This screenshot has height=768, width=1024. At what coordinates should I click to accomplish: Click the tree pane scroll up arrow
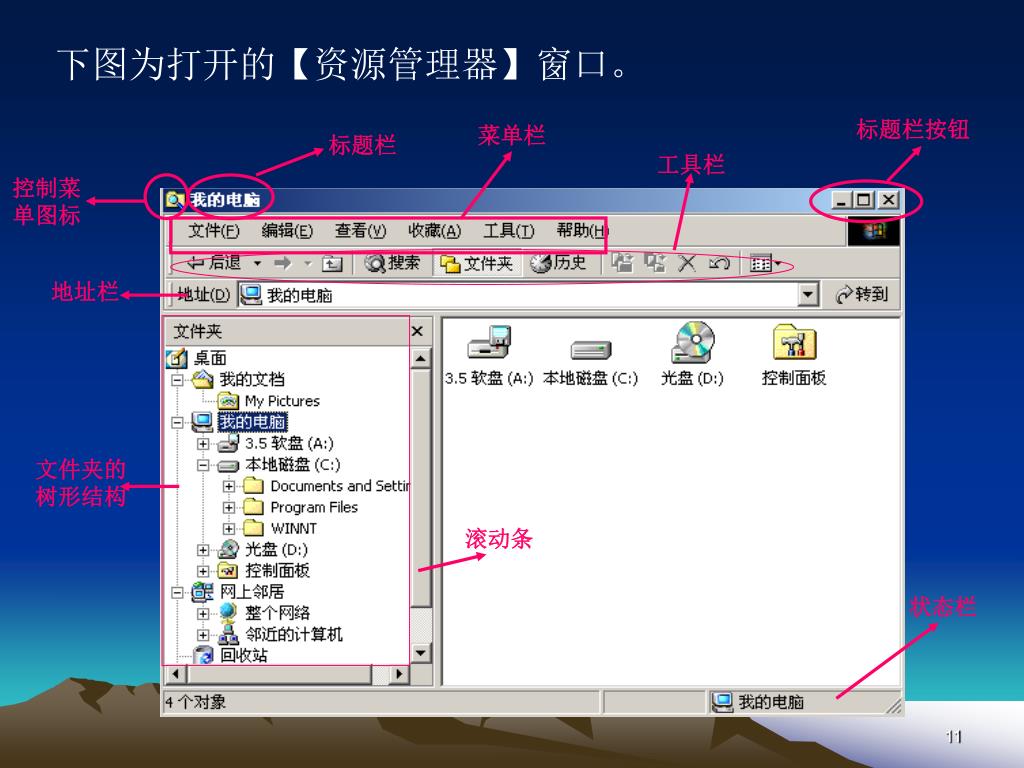click(421, 358)
